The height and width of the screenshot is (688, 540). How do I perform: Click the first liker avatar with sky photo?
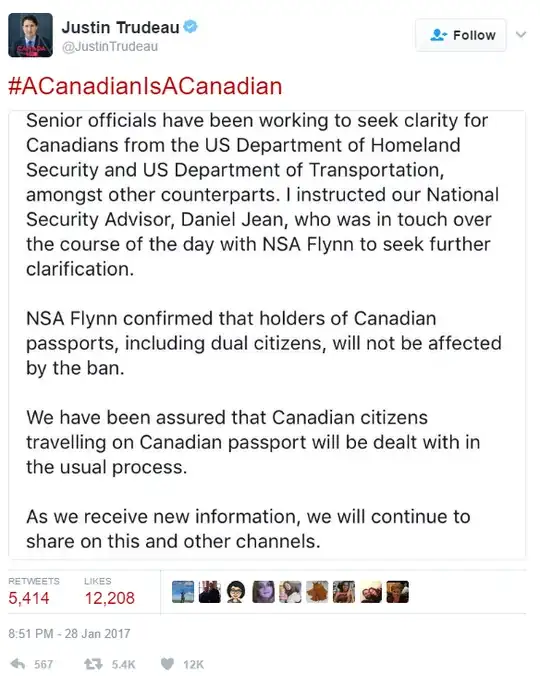point(183,591)
